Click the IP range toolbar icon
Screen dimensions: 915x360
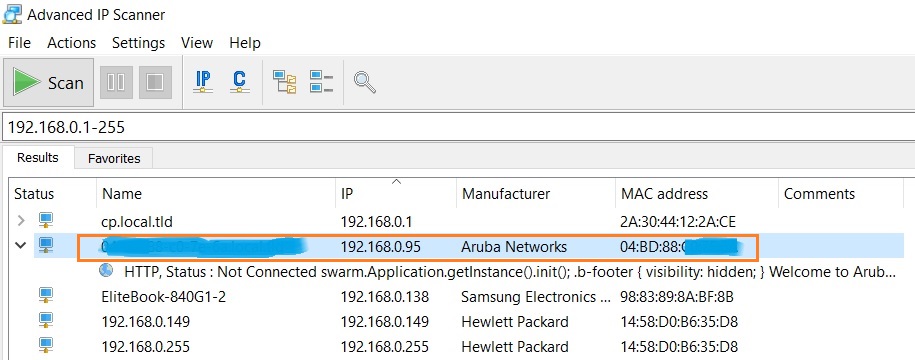[x=203, y=82]
